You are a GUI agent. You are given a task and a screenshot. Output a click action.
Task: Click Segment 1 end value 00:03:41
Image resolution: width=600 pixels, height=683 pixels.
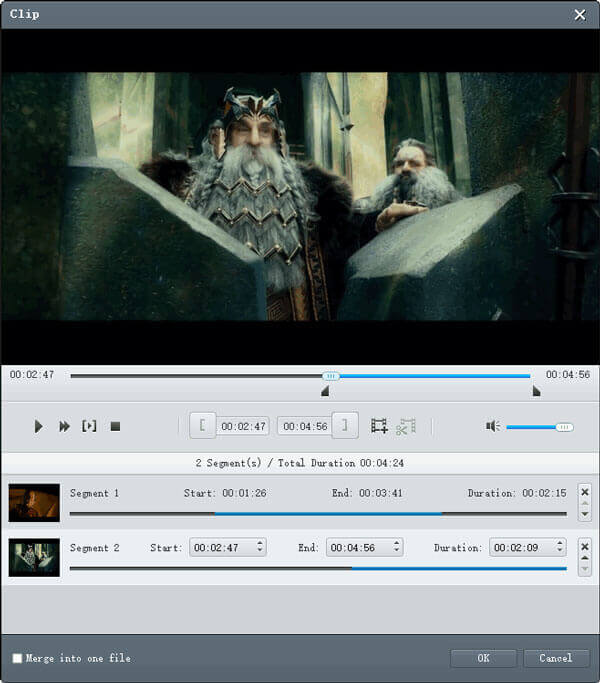380,493
